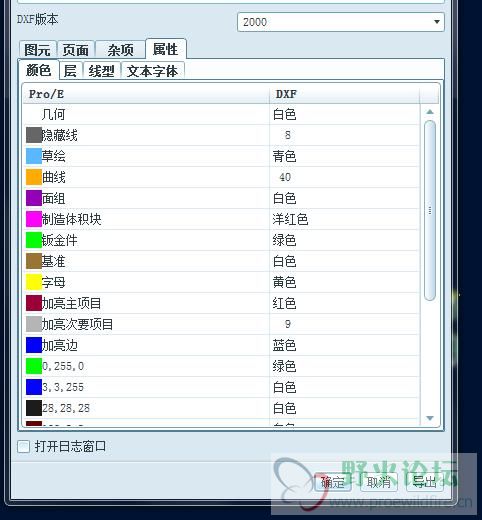Click the brown swatch for 基准
This screenshot has height=520, width=482.
pos(34,261)
